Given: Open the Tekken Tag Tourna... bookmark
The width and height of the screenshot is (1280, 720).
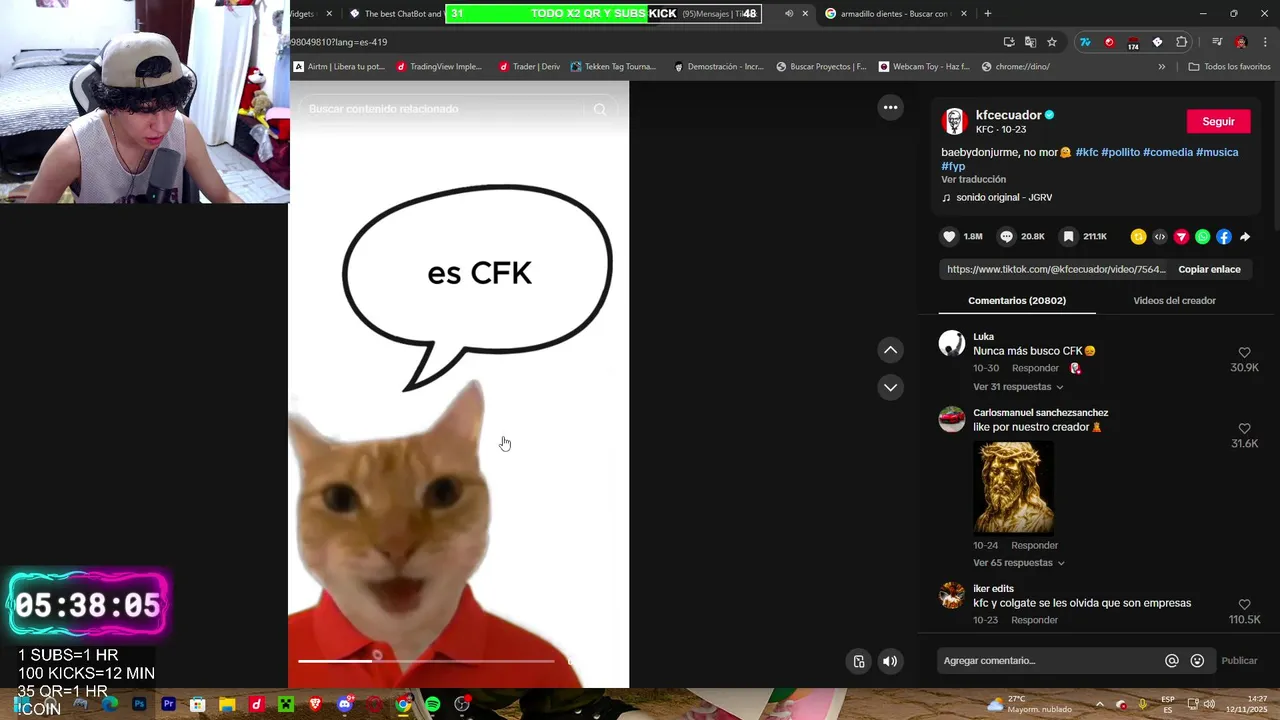Looking at the screenshot, I should pyautogui.click(x=613, y=67).
